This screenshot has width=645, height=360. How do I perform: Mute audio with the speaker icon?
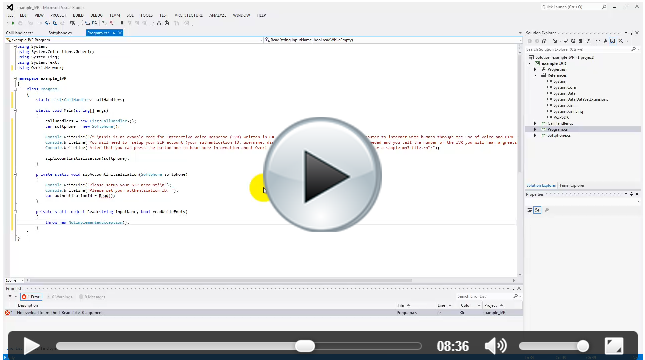[x=496, y=346]
